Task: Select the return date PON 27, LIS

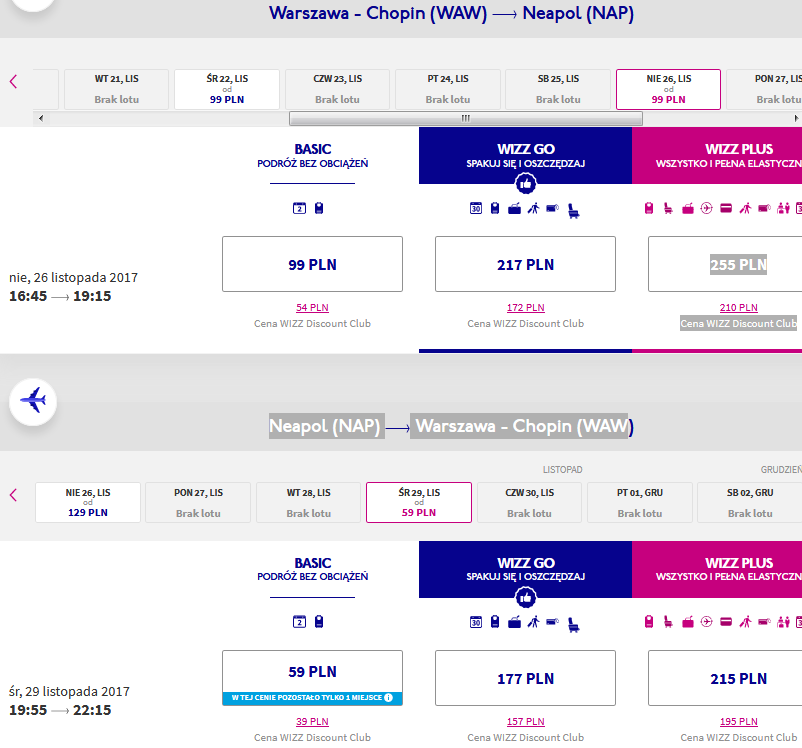Action: tap(198, 502)
